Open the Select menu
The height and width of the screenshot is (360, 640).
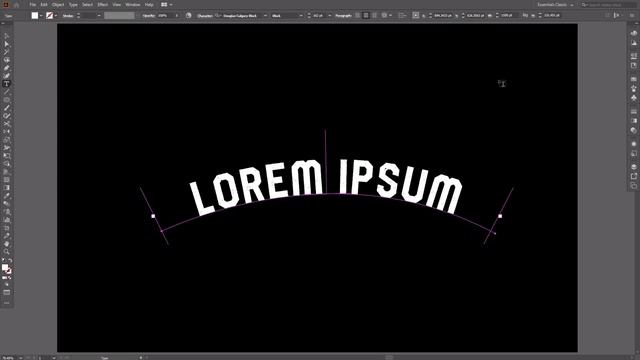pyautogui.click(x=87, y=4)
